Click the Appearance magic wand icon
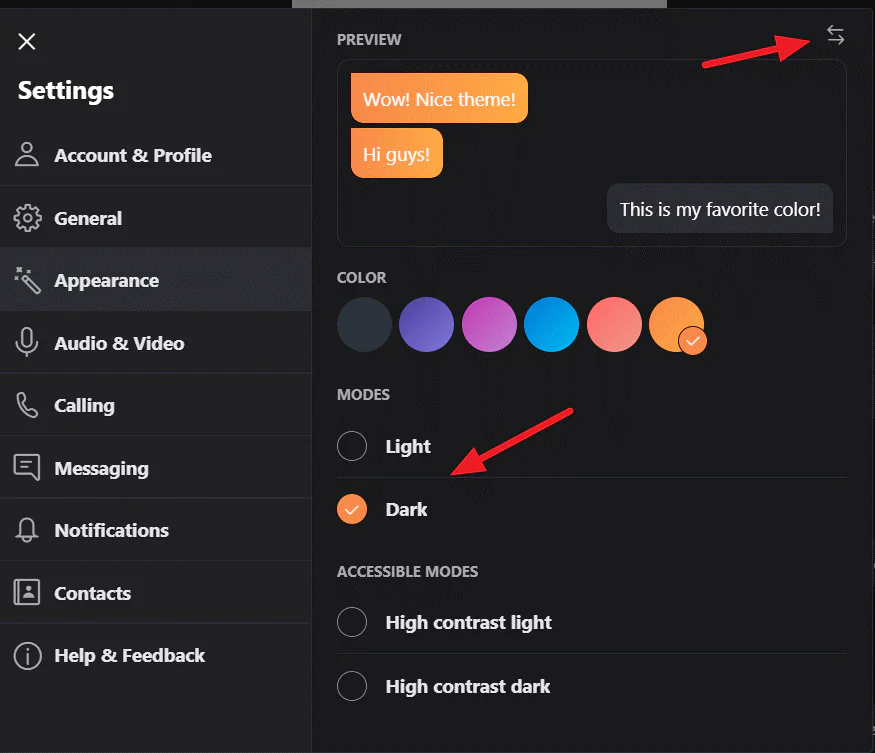Viewport: 875px width, 753px height. click(26, 280)
